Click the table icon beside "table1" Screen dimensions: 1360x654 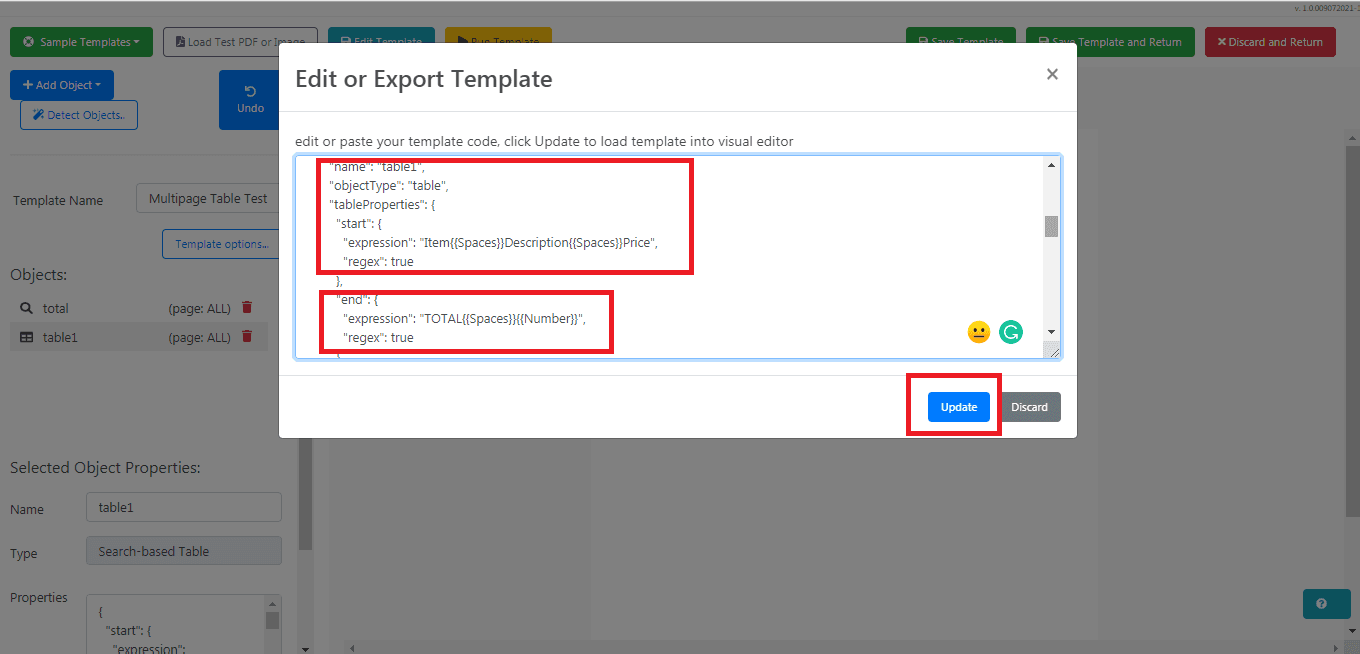pos(26,337)
